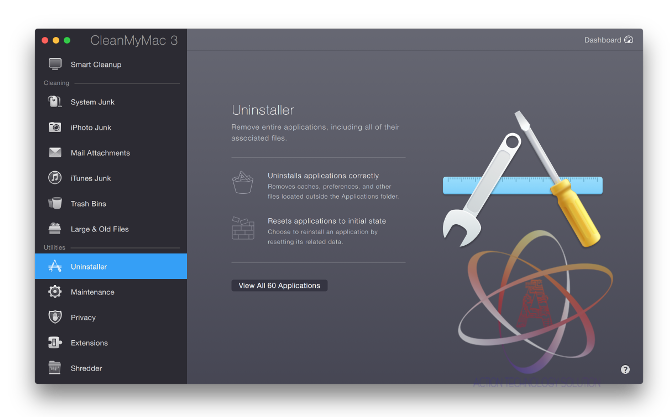Click the Maintenance gear icon

(55, 291)
